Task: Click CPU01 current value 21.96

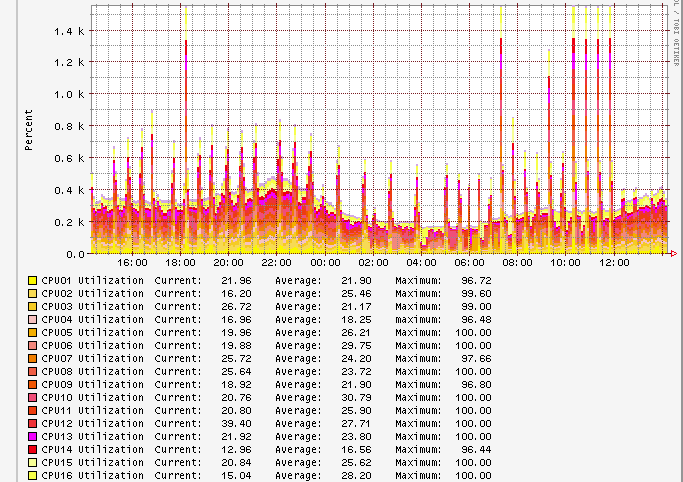Action: tap(236, 280)
